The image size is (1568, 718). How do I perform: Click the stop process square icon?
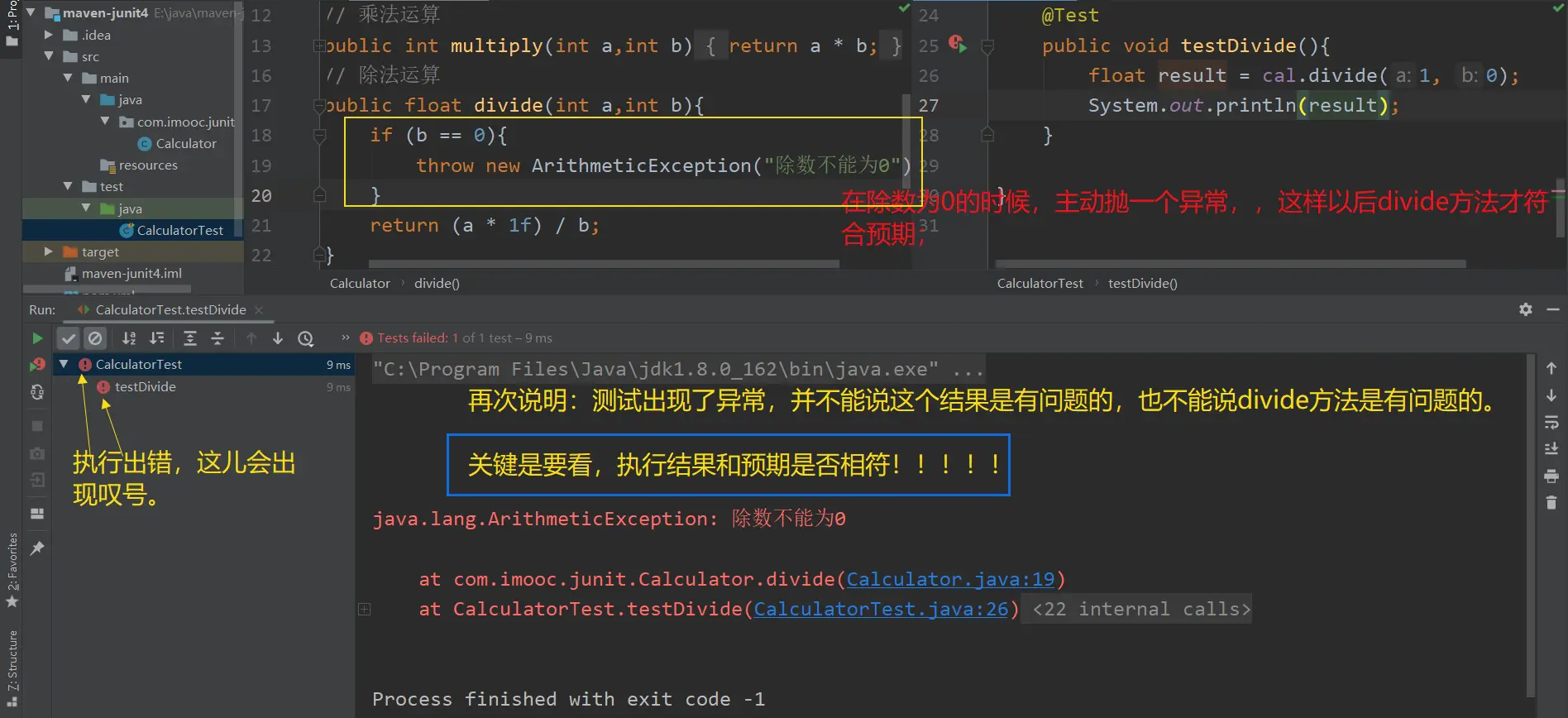coord(37,426)
